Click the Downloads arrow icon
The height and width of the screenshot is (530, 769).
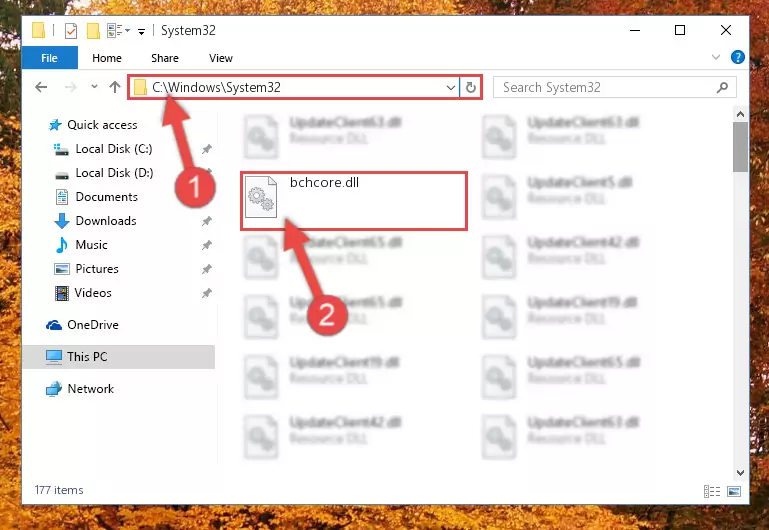point(62,221)
